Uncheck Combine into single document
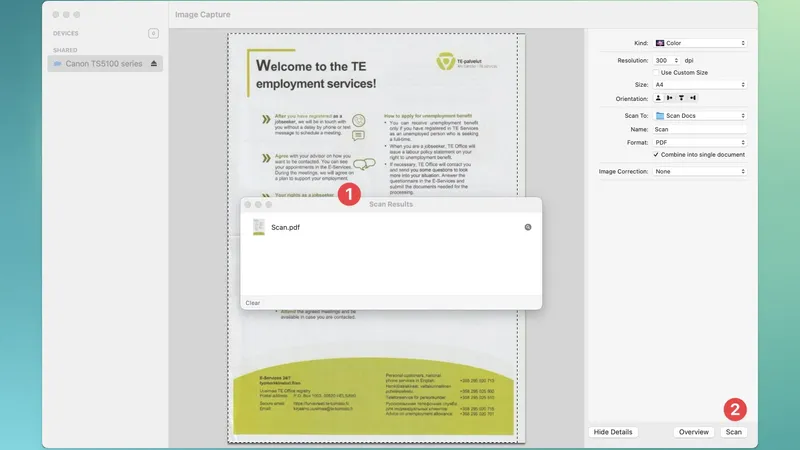The width and height of the screenshot is (800, 450). pos(656,155)
